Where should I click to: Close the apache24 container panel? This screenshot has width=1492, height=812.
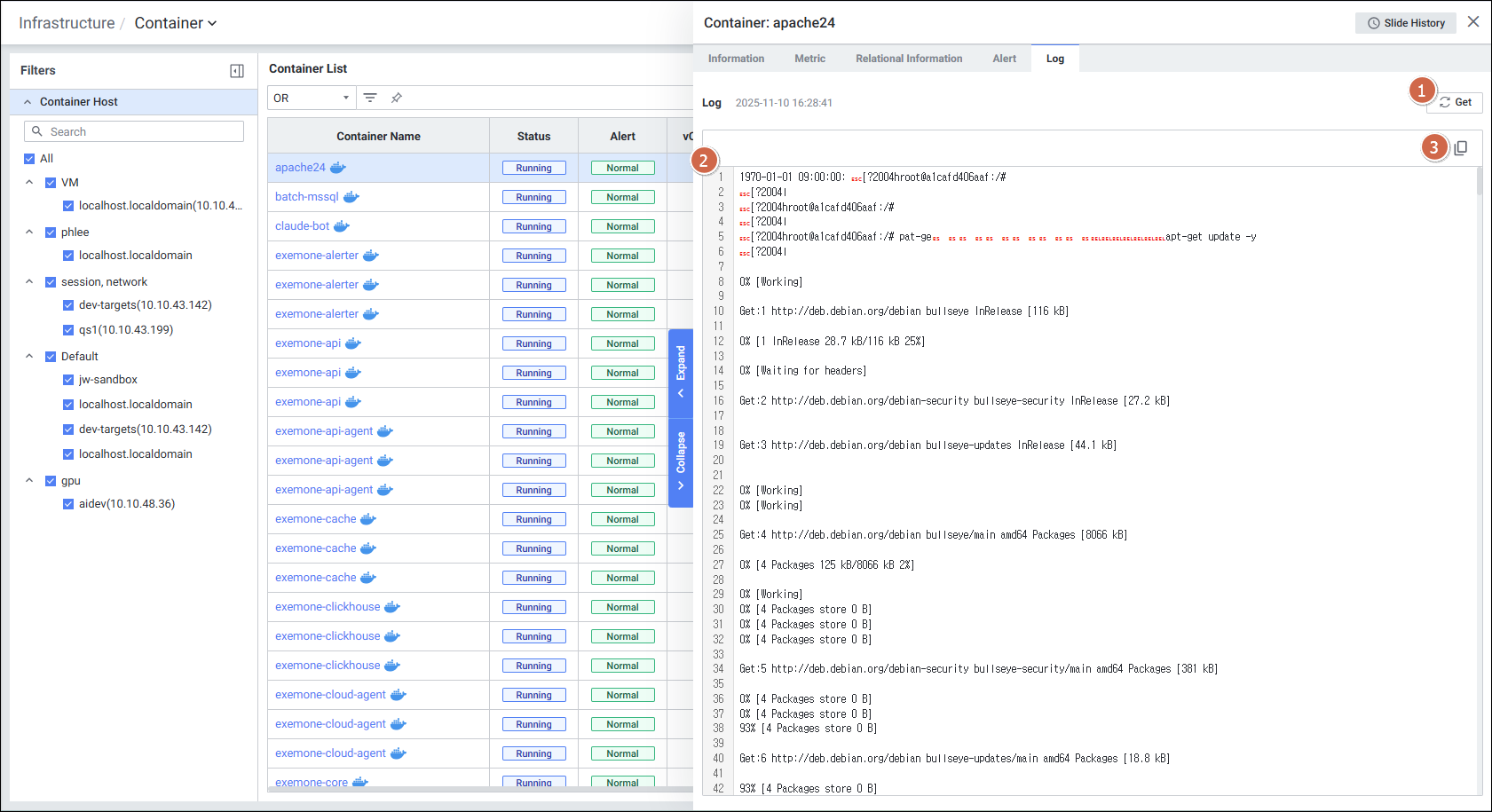(1473, 22)
